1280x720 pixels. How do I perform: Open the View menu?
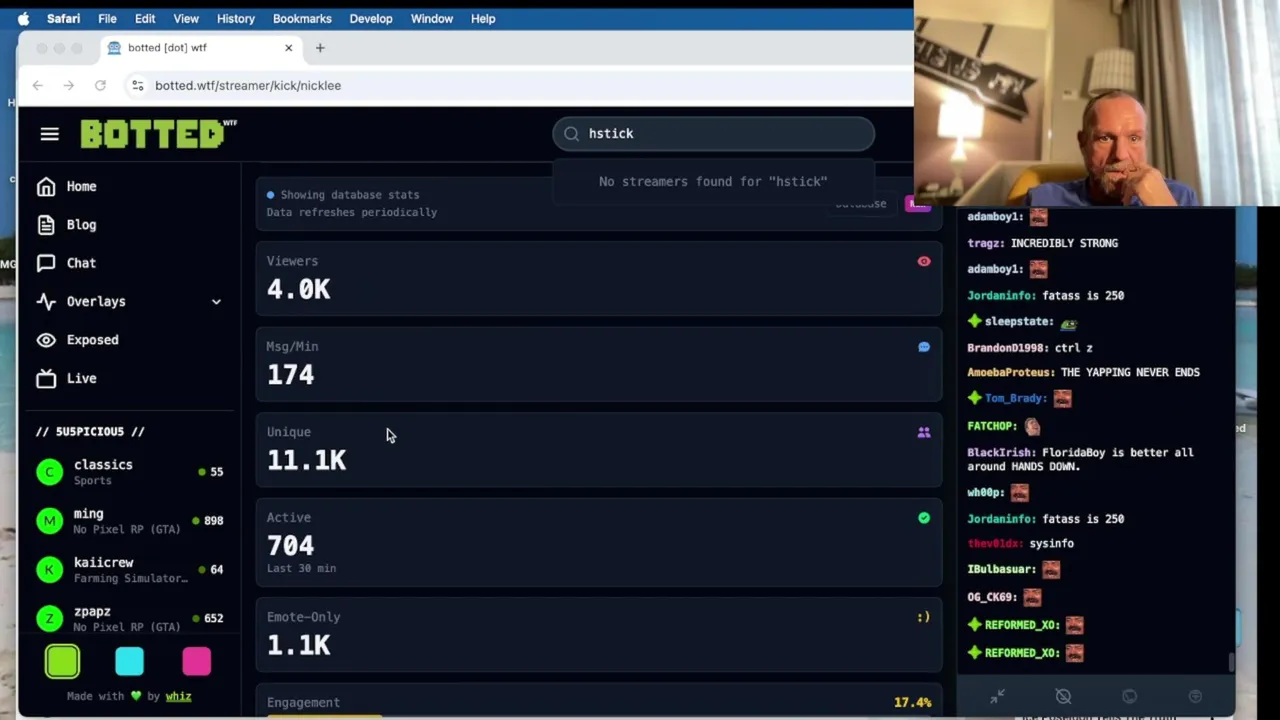tap(186, 18)
